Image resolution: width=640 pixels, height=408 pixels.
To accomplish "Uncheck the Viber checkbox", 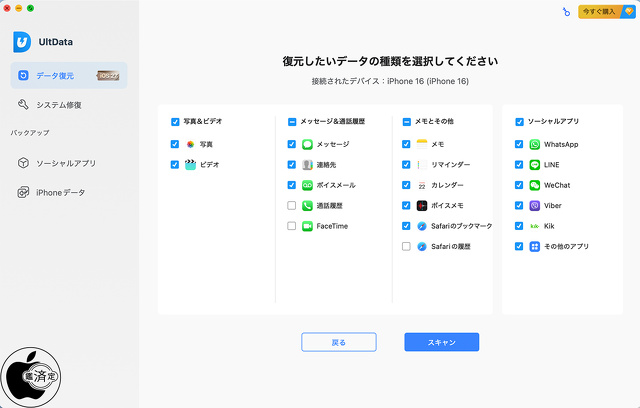I will click(x=519, y=205).
